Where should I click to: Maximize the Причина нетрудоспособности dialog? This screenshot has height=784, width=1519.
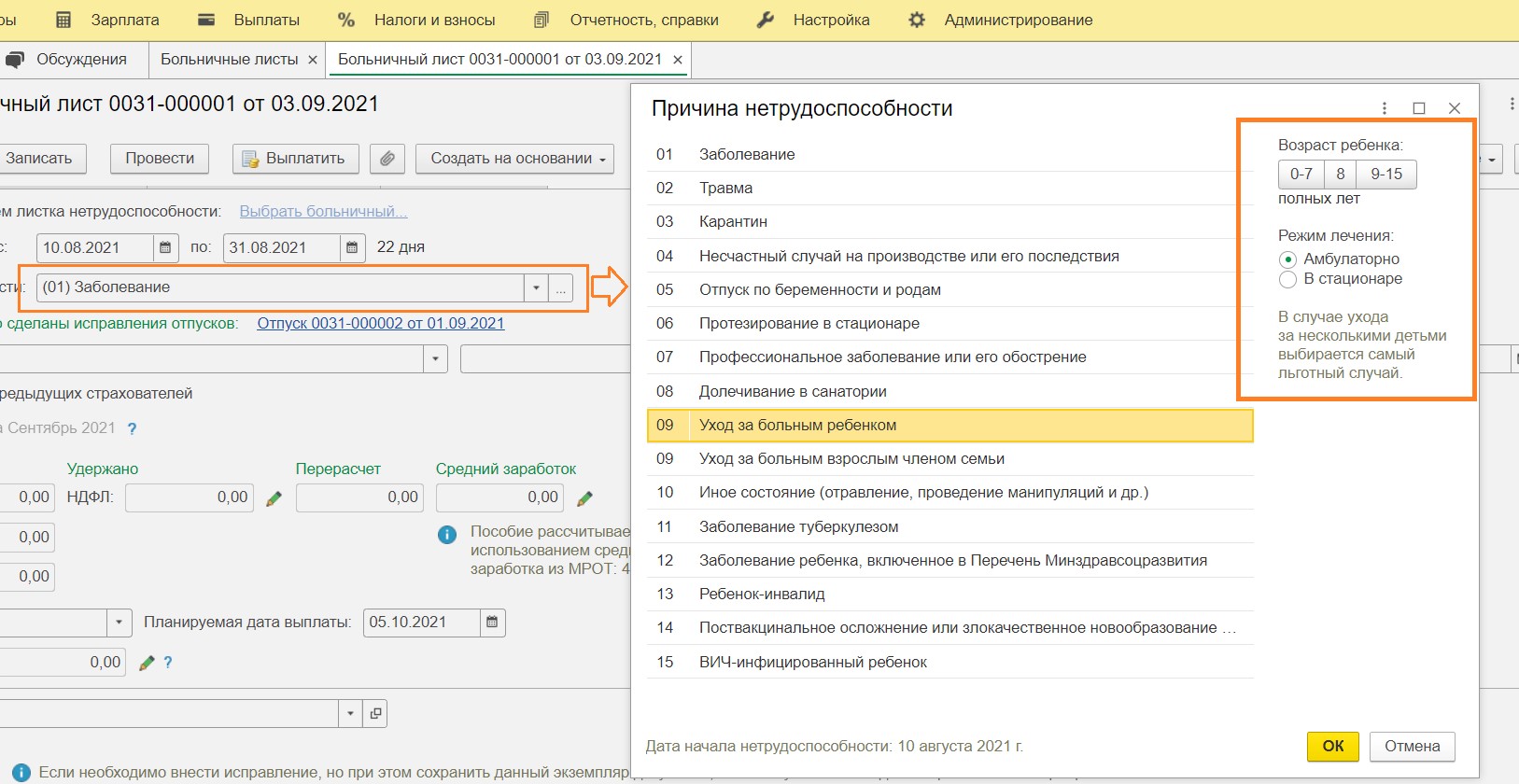click(1419, 108)
